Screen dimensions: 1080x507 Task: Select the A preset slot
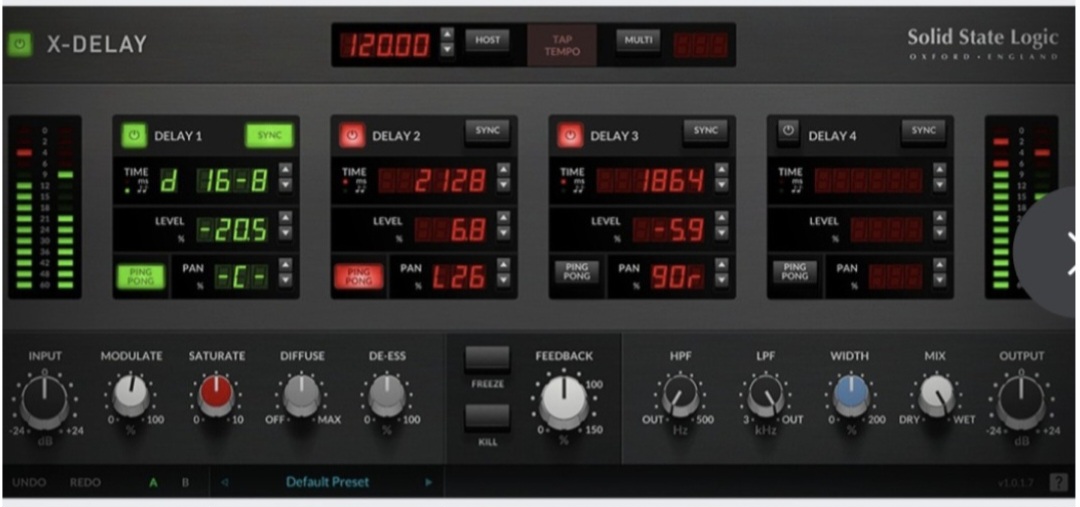click(153, 482)
